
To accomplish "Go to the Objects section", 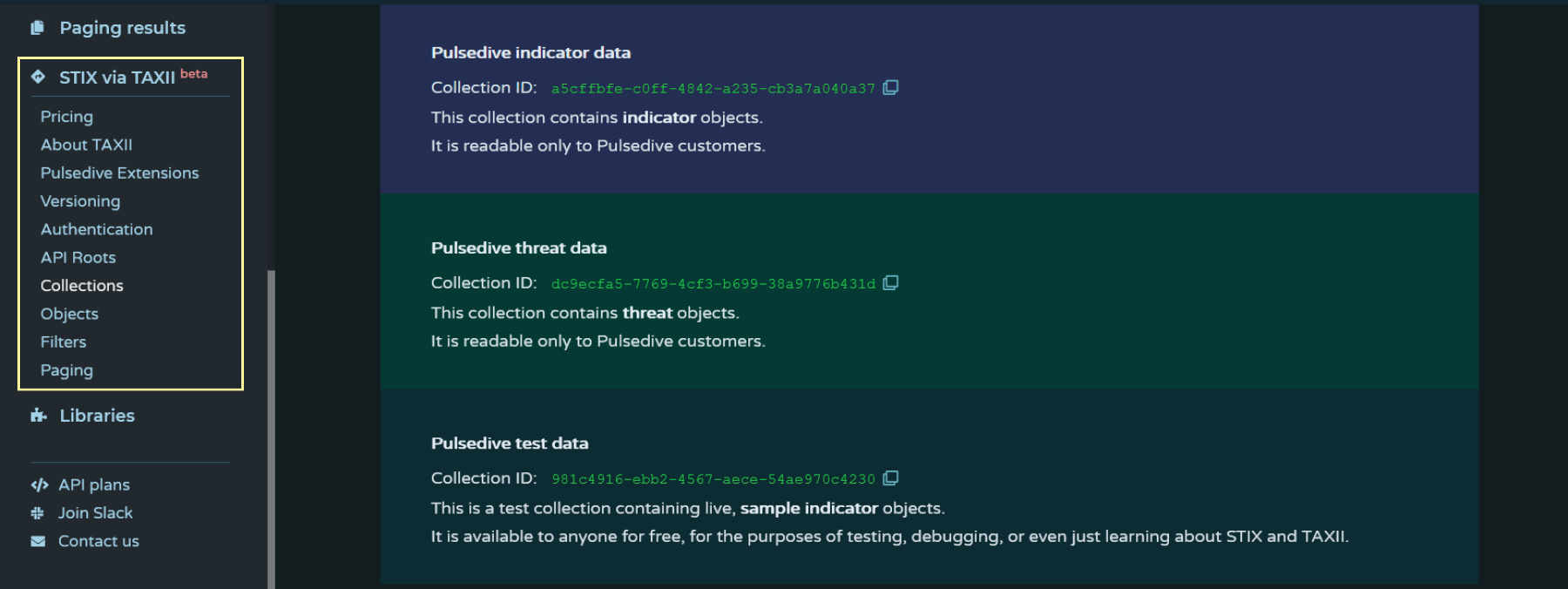I will pyautogui.click(x=69, y=314).
